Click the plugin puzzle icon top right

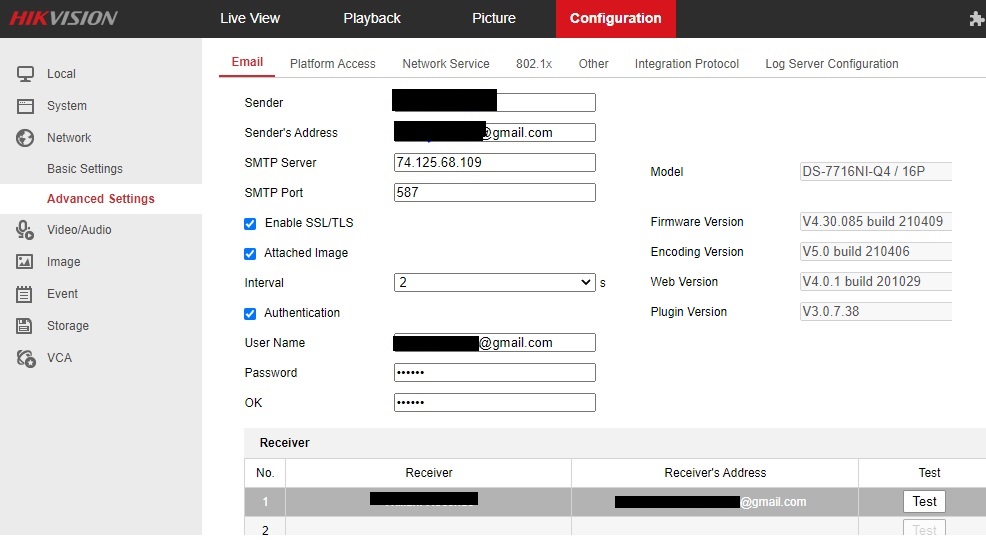[x=977, y=19]
